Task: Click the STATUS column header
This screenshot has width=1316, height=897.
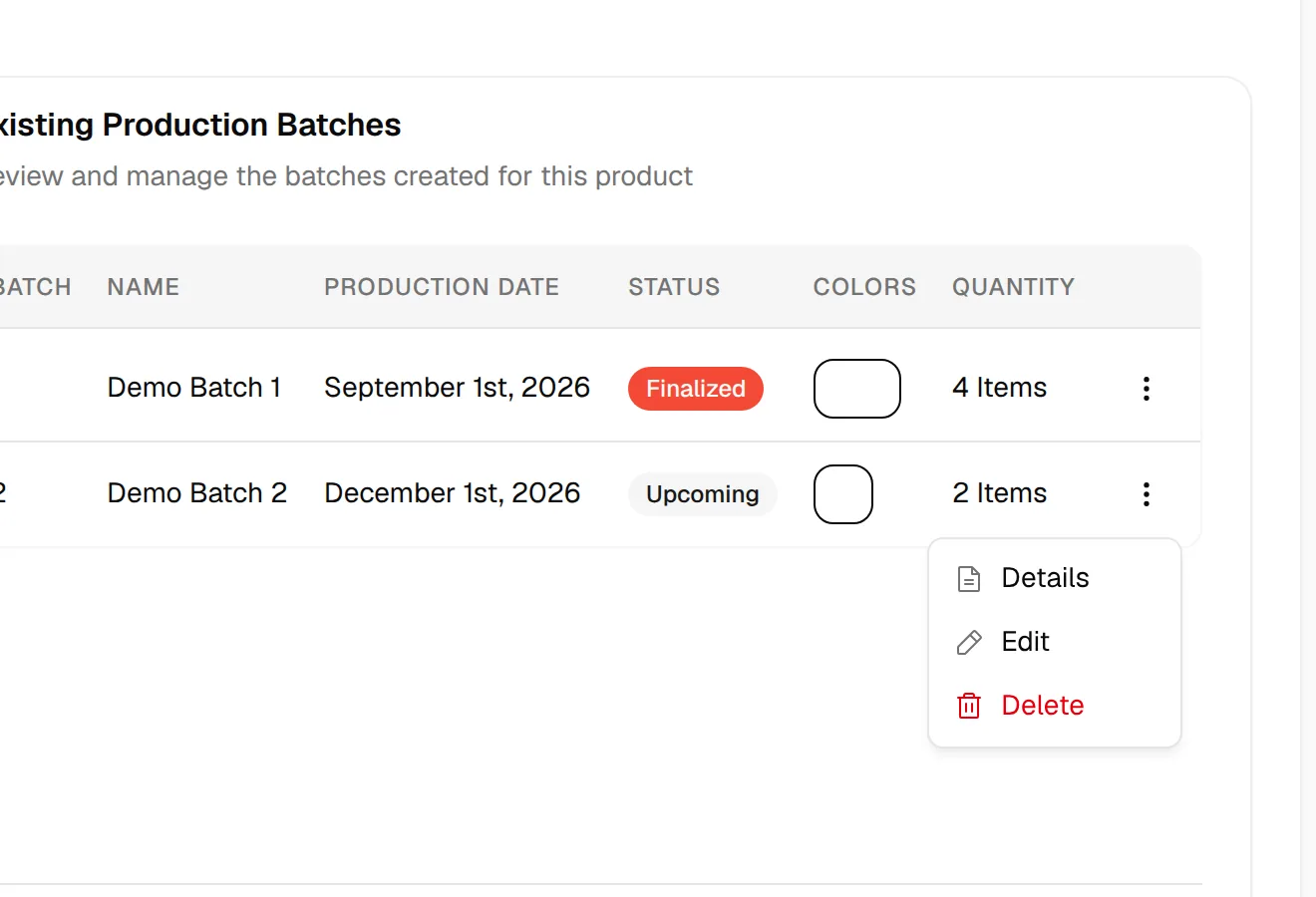Action: pyautogui.click(x=674, y=287)
